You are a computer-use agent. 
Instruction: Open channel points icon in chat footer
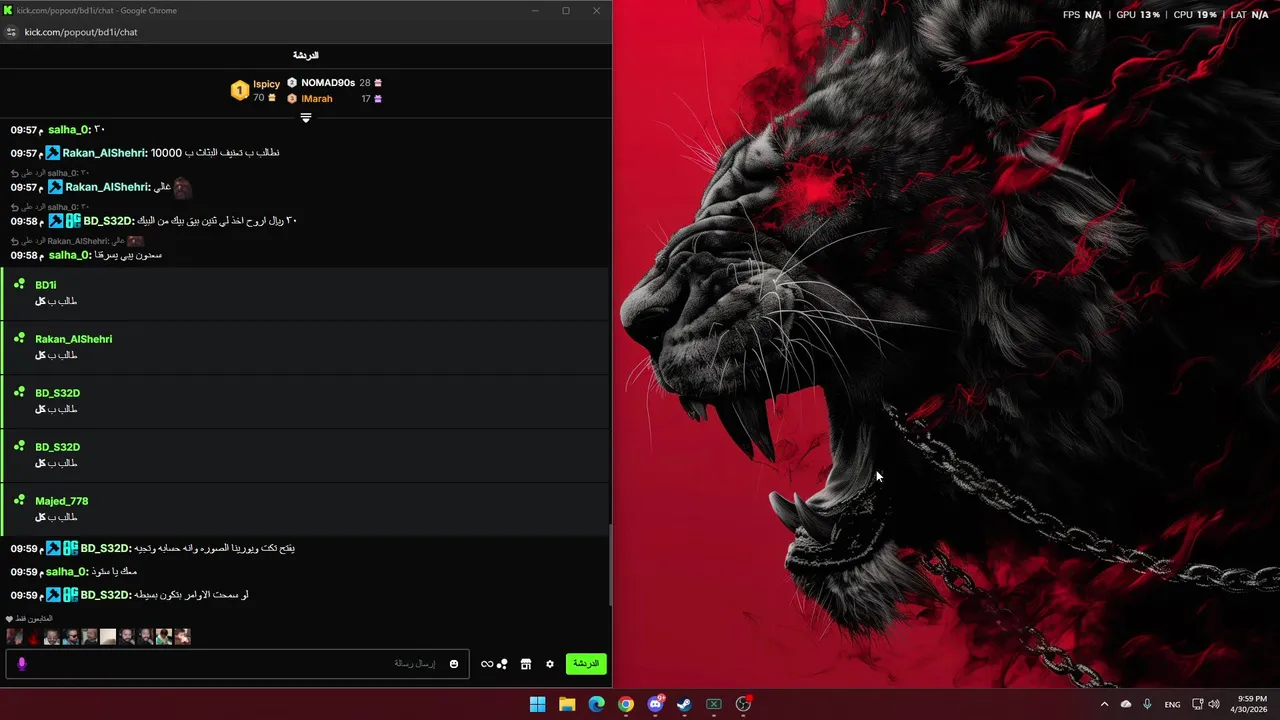(x=502, y=664)
